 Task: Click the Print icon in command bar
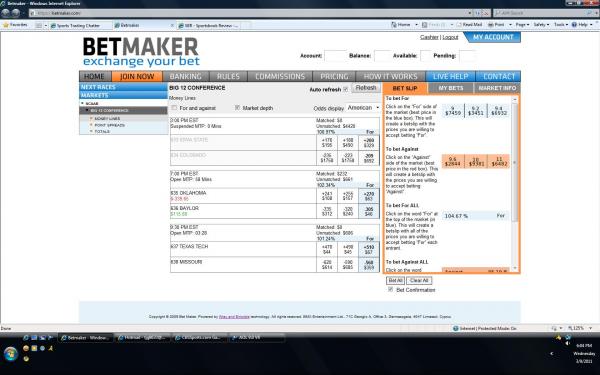pyautogui.click(x=490, y=24)
